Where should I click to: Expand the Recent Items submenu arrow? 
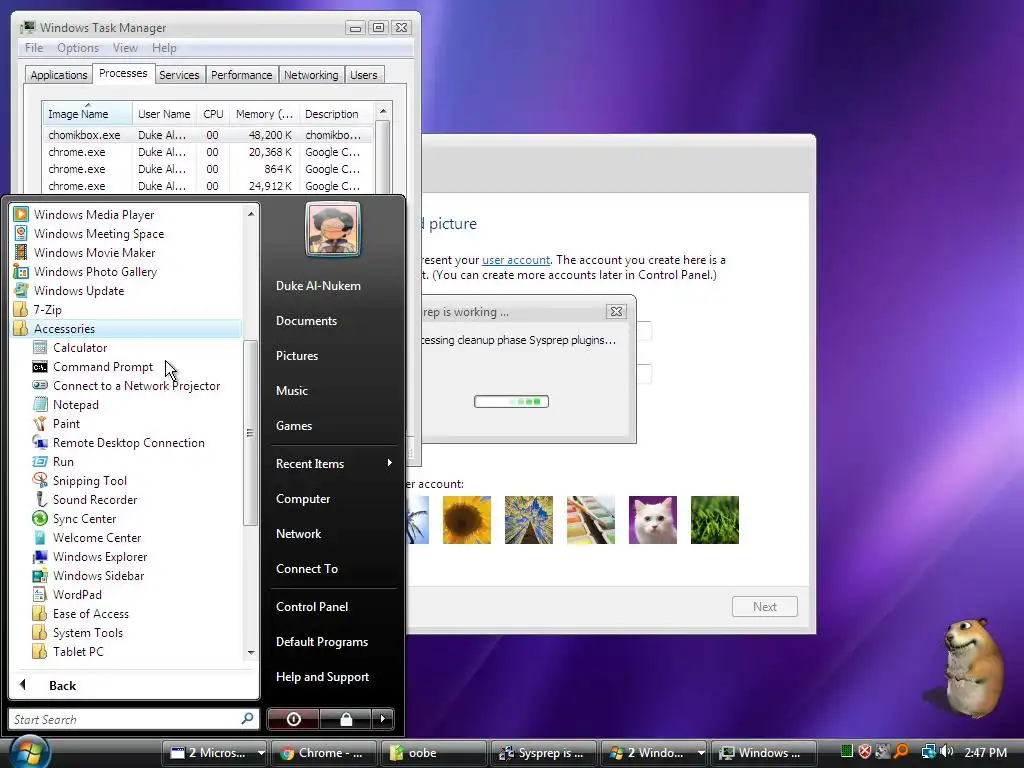coord(389,463)
